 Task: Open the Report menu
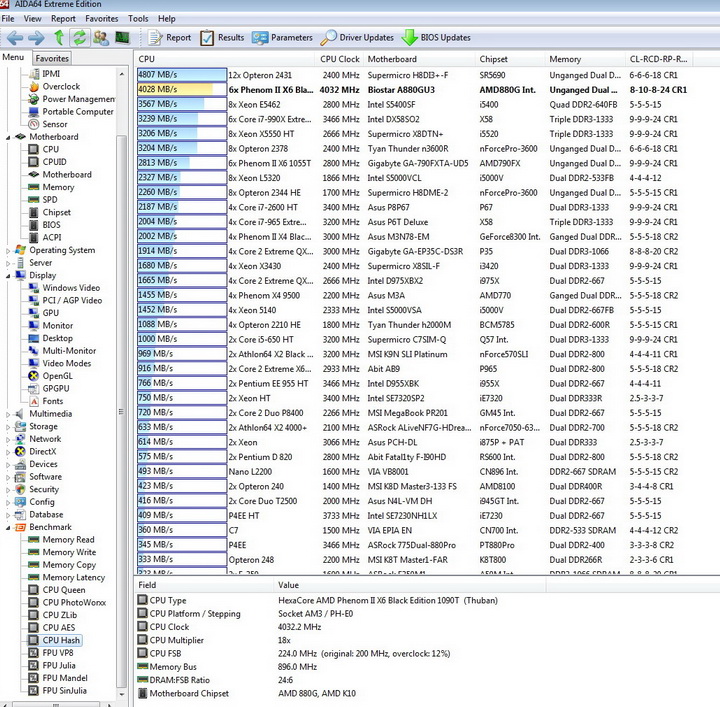click(63, 19)
